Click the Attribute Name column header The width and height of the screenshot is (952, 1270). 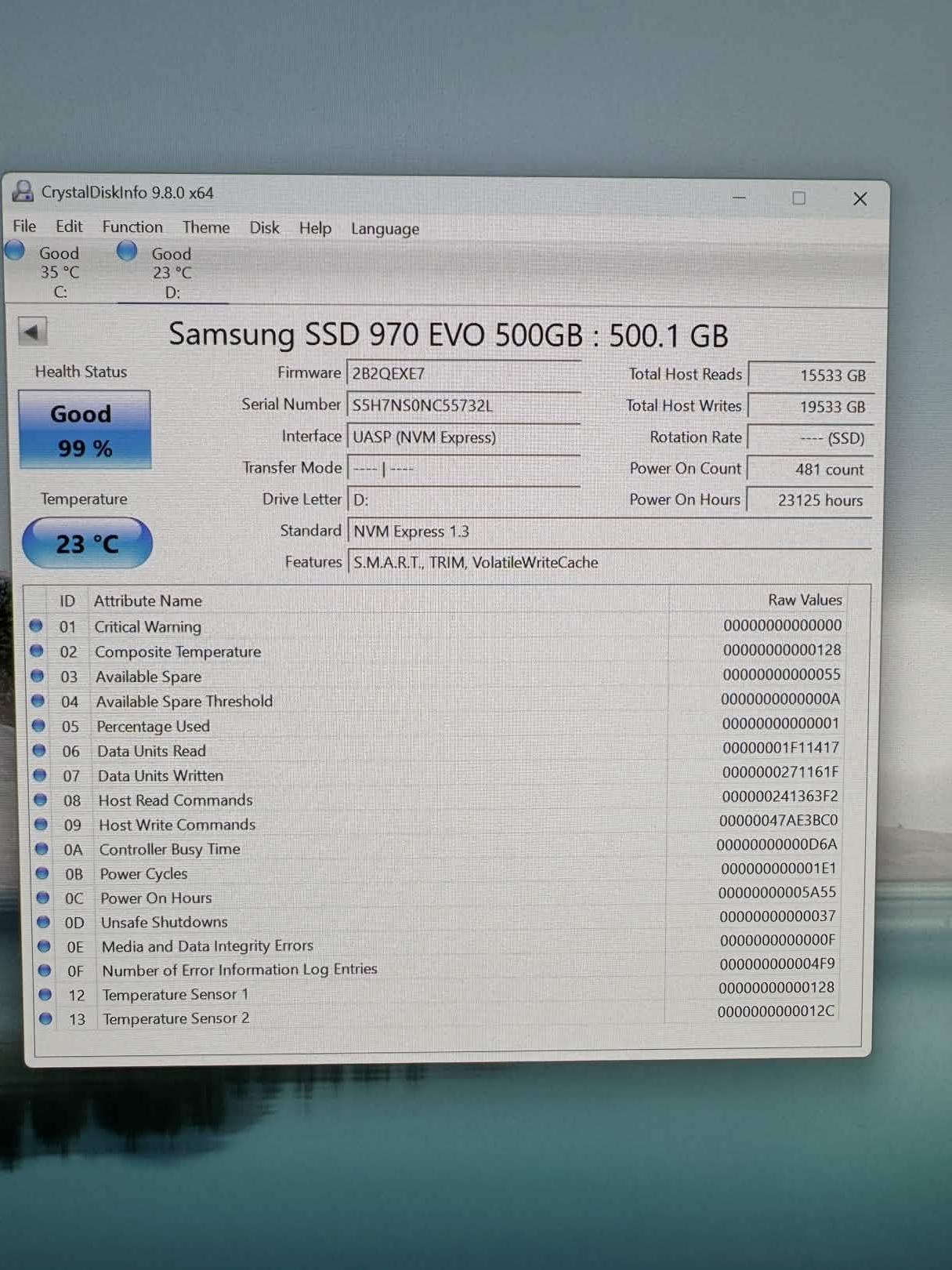coord(148,601)
